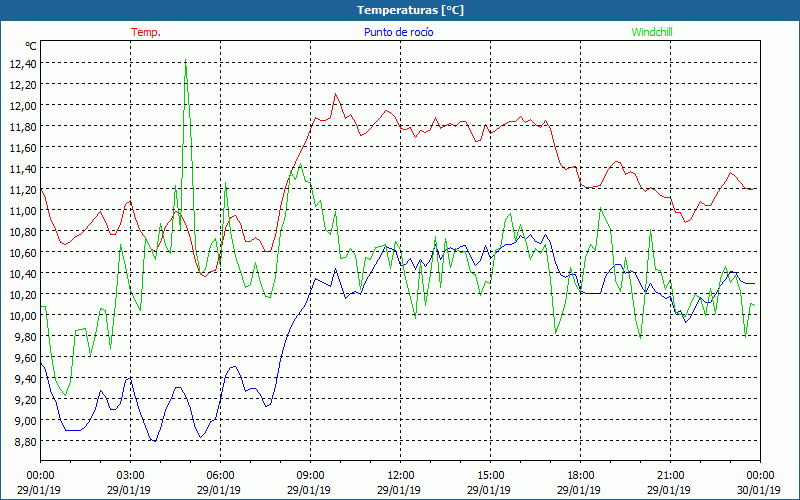Click the 30/01/19 date label
800x500 pixels.
point(758,490)
